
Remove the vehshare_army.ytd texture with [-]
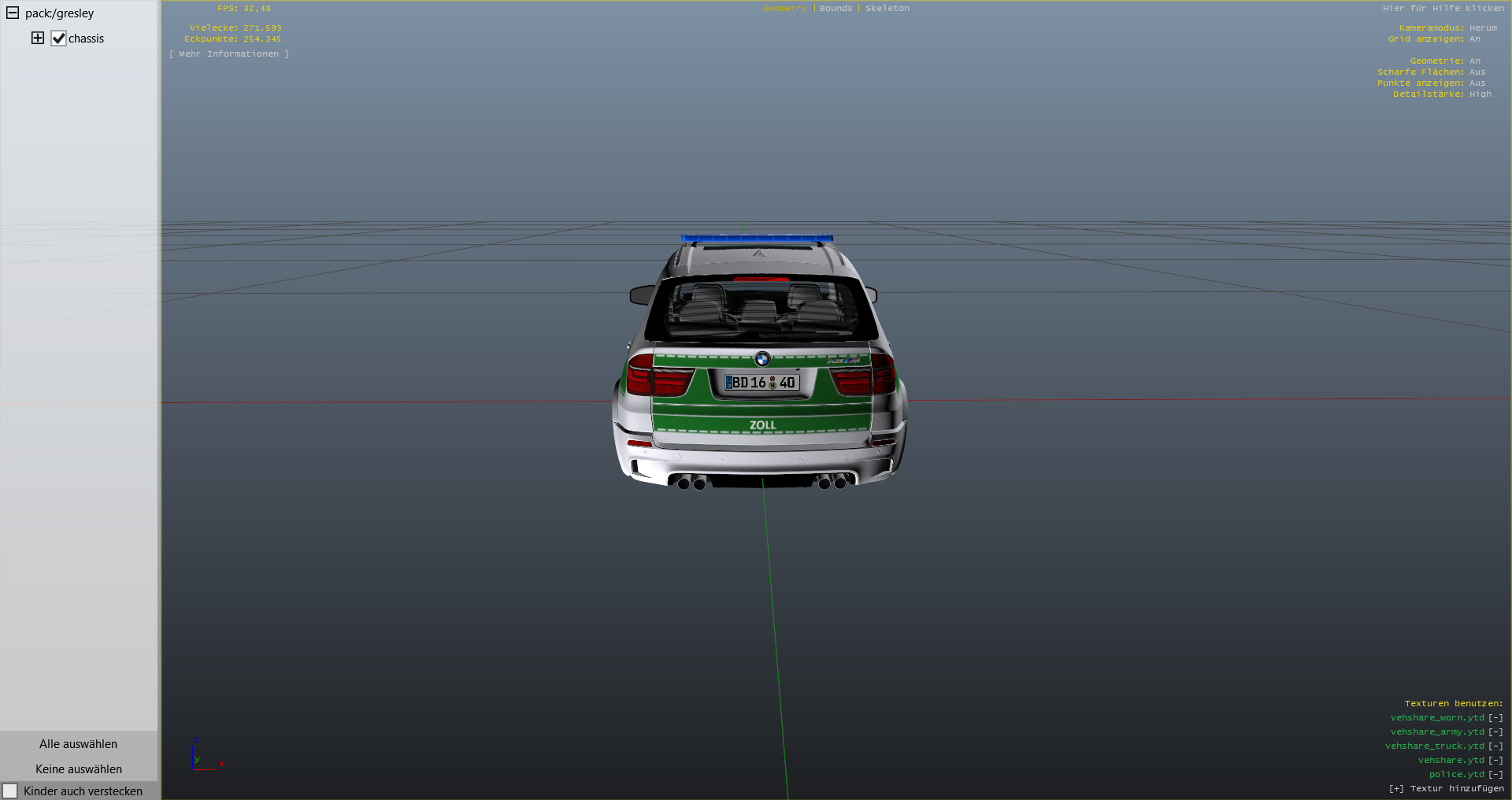click(x=1495, y=732)
